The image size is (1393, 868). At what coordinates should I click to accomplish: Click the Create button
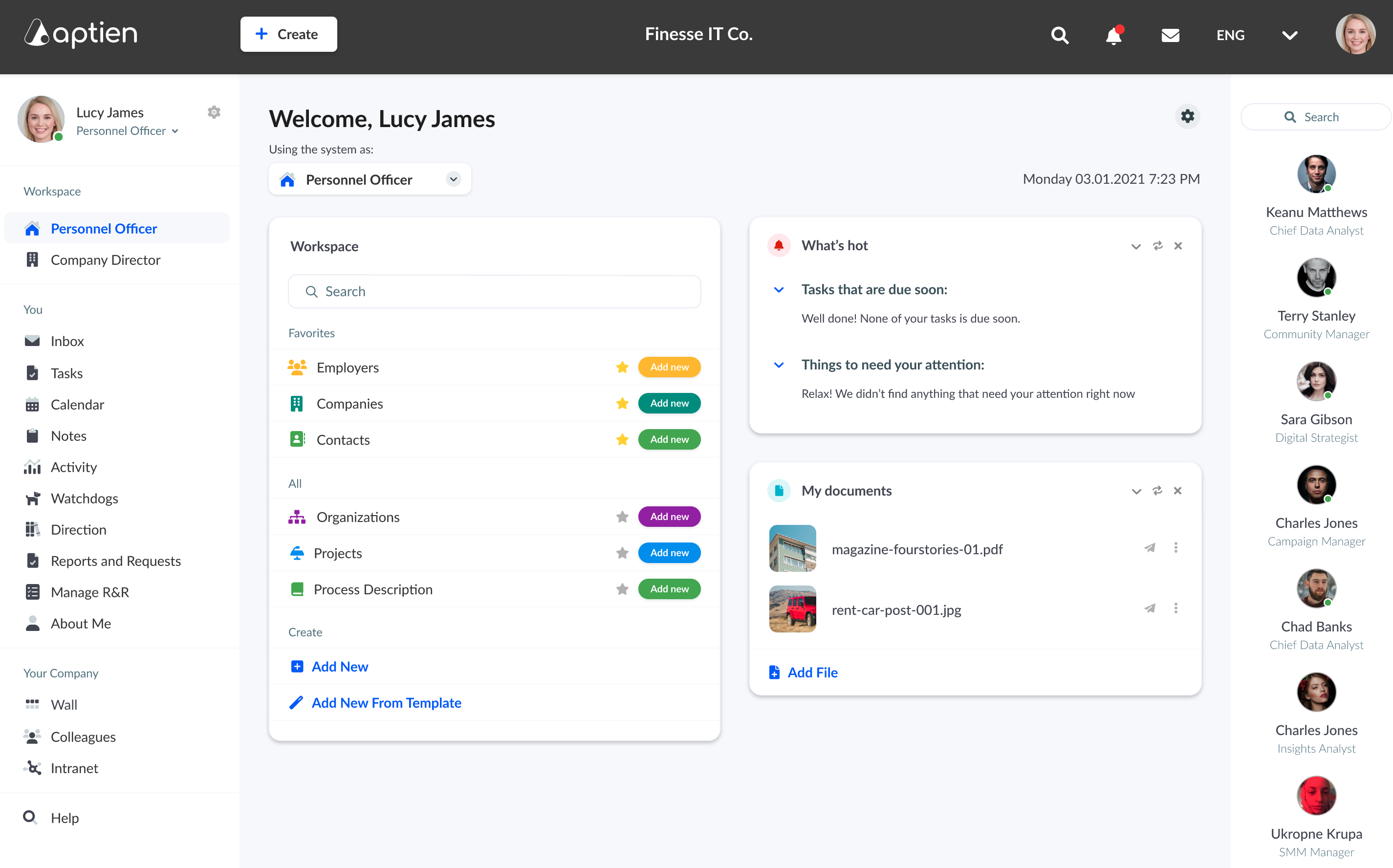(288, 34)
